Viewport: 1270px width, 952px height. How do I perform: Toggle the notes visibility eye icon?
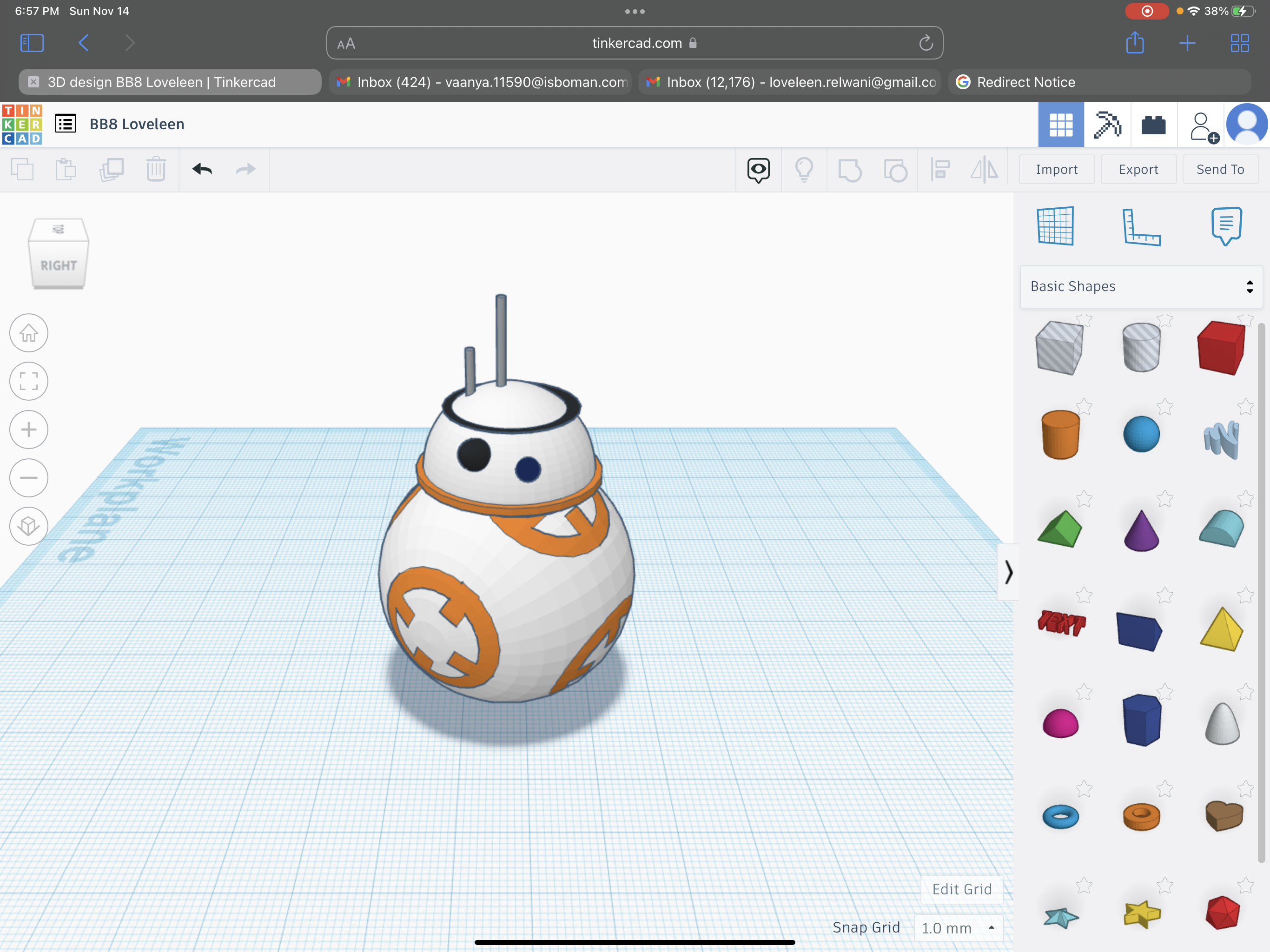coord(758,170)
